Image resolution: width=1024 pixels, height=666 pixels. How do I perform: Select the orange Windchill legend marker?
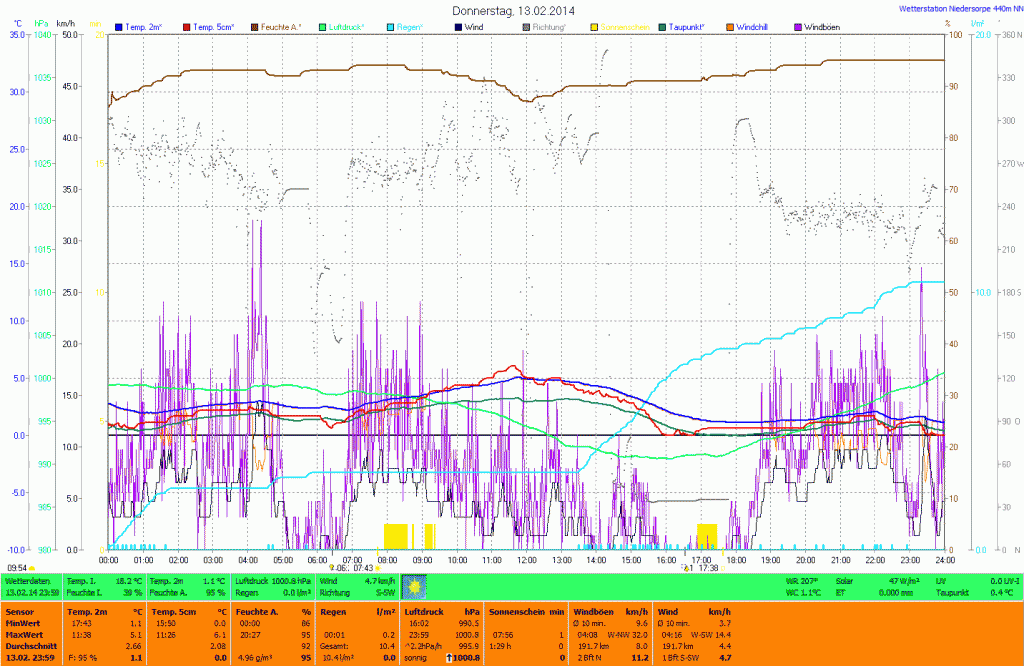729,27
